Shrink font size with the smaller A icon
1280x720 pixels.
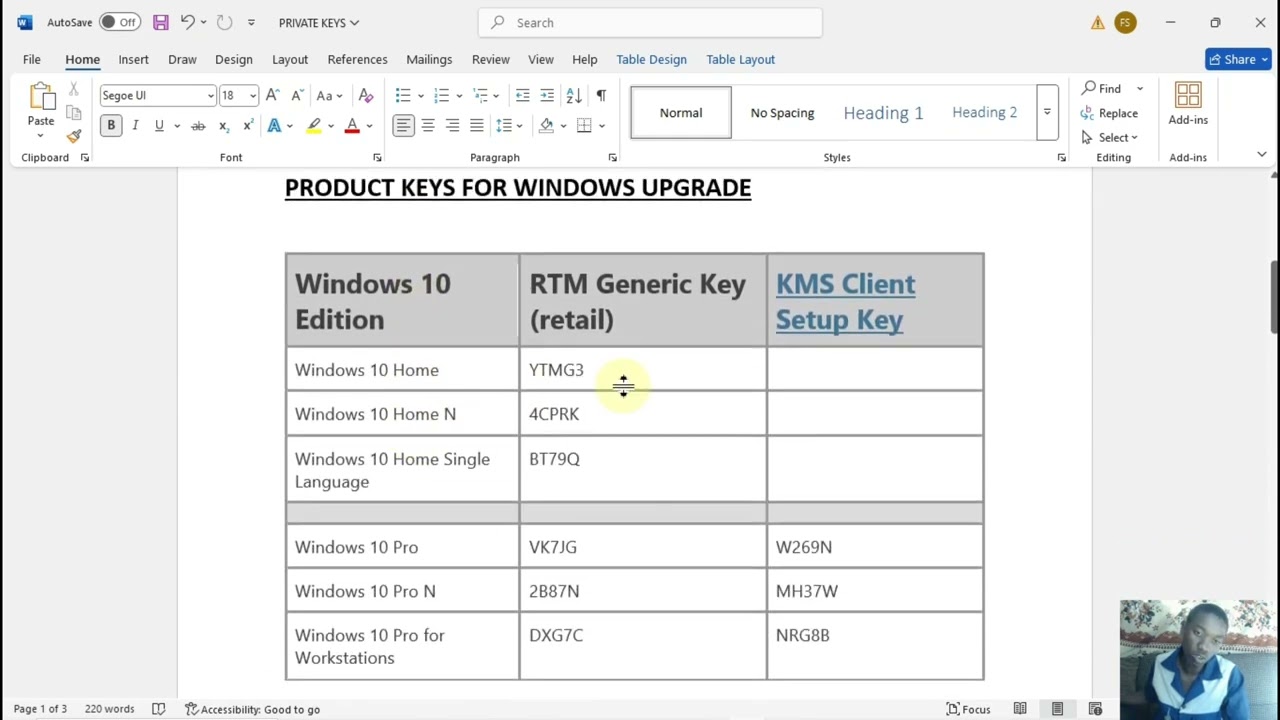click(x=297, y=95)
